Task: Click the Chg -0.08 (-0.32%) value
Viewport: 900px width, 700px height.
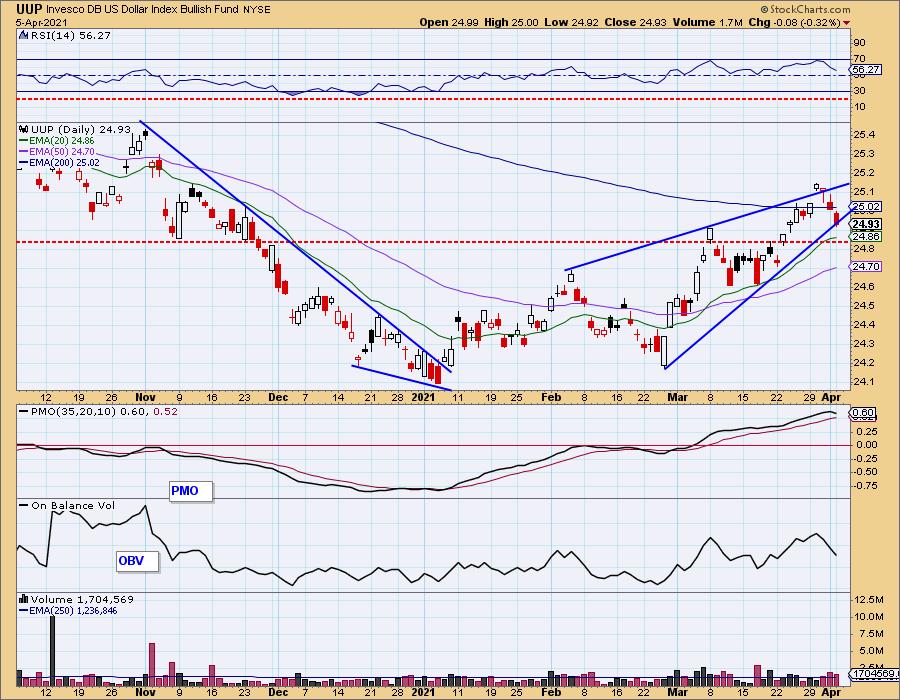Action: (x=794, y=22)
